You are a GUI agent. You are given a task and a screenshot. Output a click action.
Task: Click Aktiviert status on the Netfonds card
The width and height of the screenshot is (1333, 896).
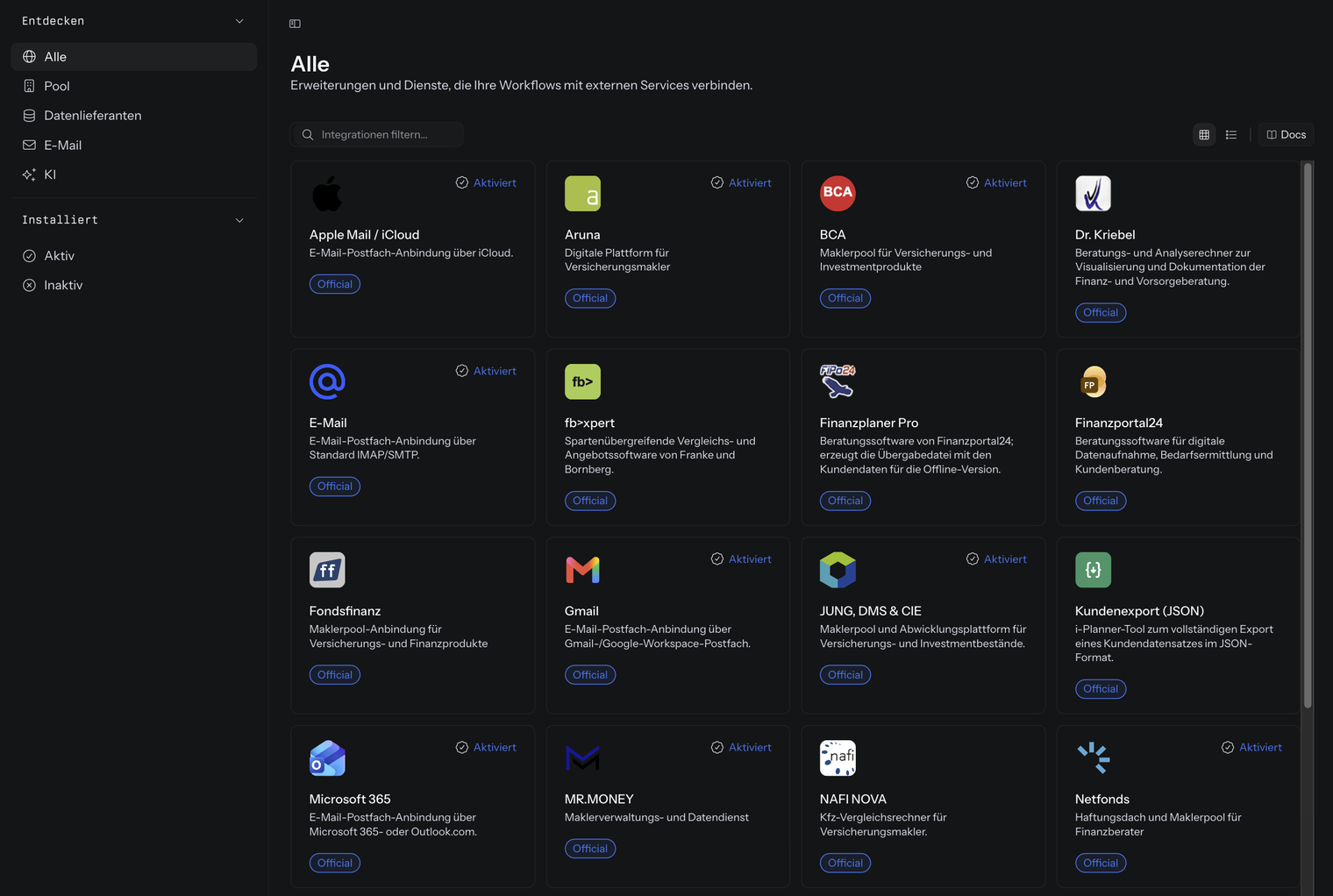pos(1251,747)
